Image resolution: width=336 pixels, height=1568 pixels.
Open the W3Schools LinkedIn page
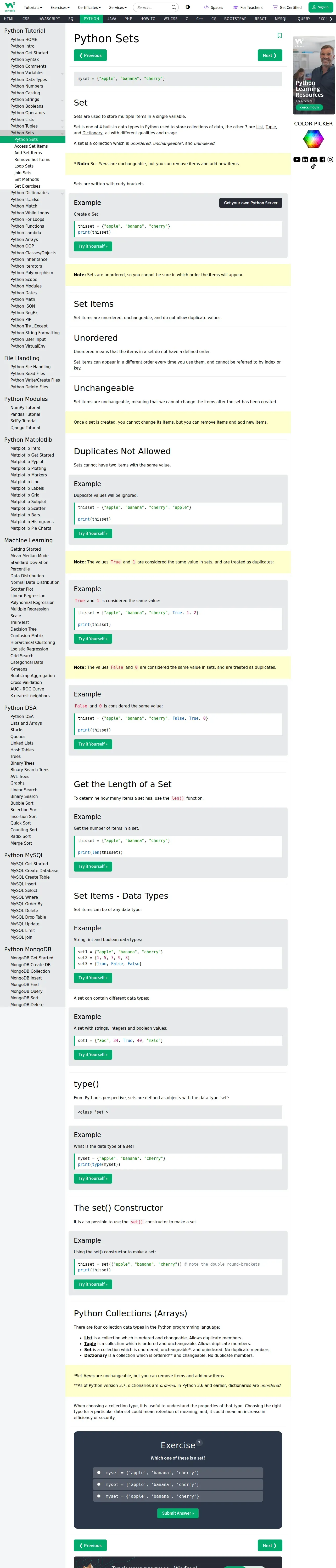tap(305, 159)
